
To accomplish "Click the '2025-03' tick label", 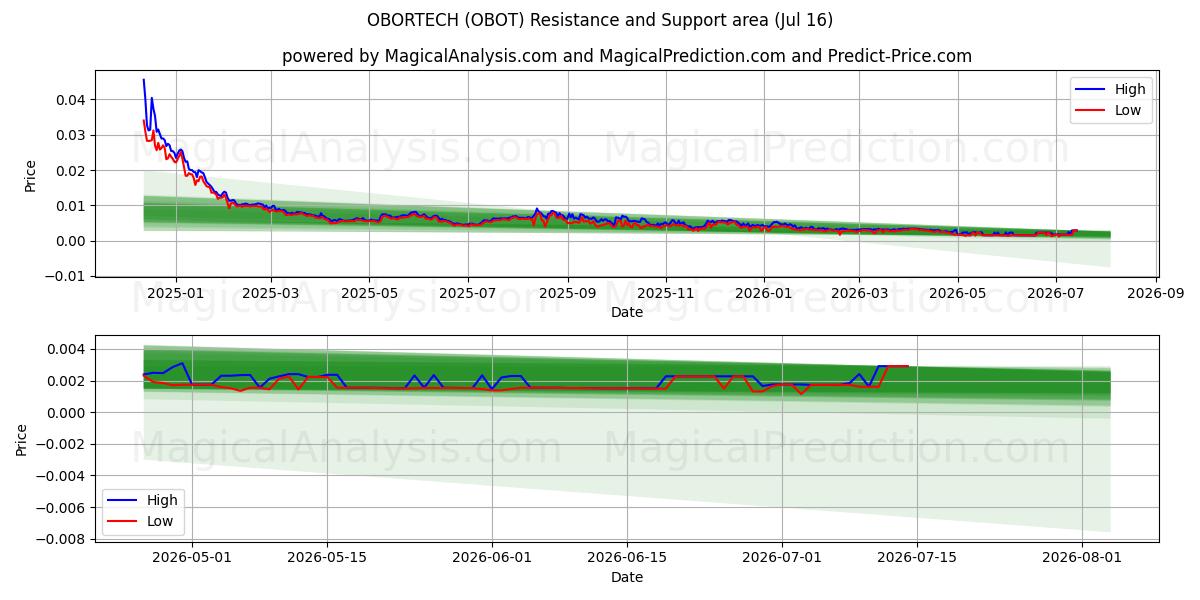I will pos(271,293).
